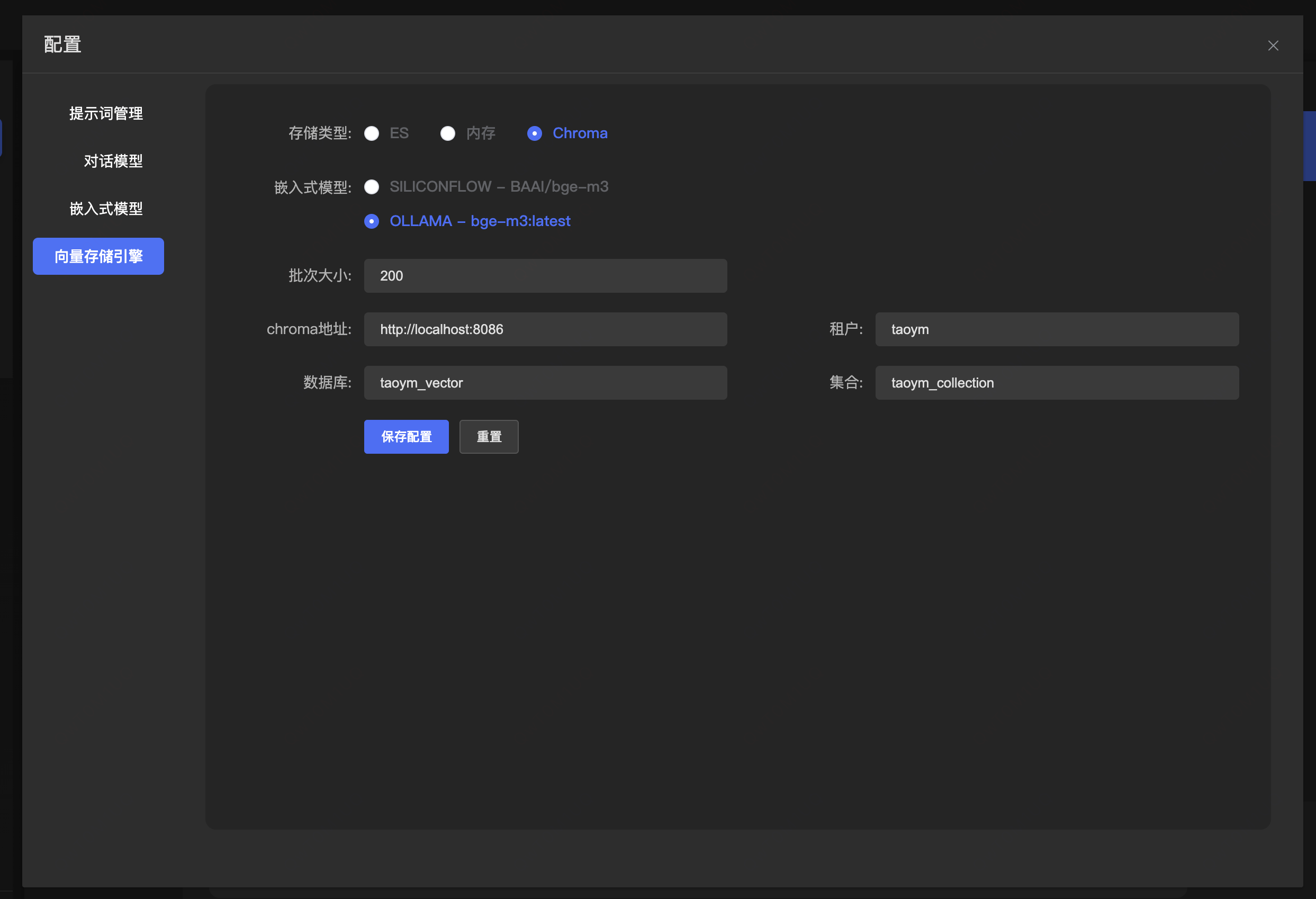This screenshot has width=1316, height=899.
Task: Click the chroma地址 input field
Action: pyautogui.click(x=545, y=329)
